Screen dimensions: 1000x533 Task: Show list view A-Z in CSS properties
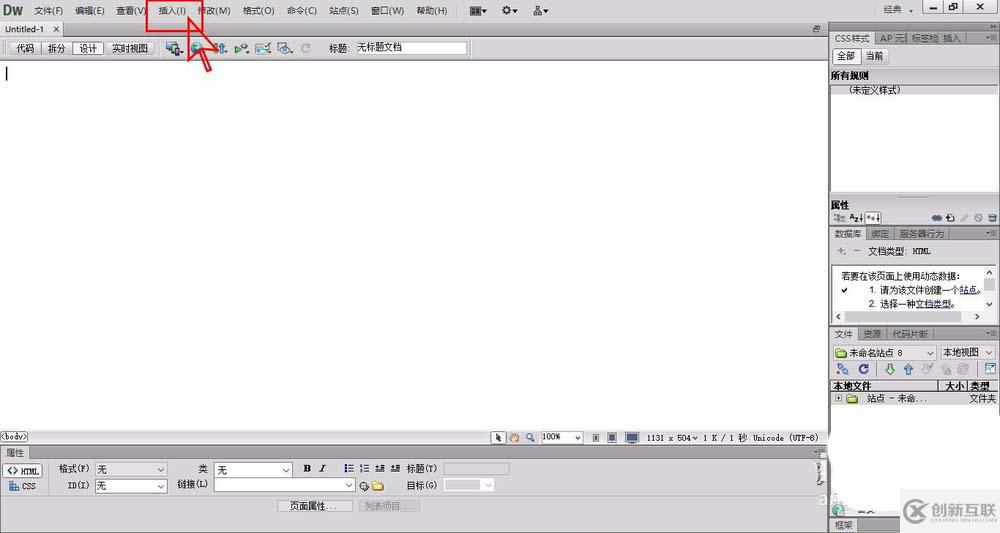(x=855, y=218)
